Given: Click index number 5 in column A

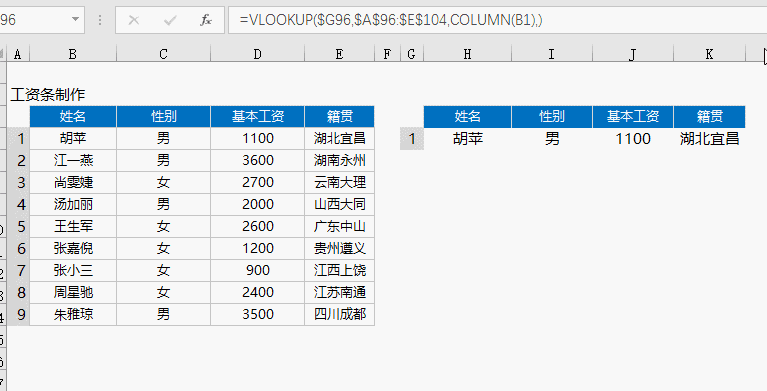Looking at the screenshot, I should tap(21, 227).
